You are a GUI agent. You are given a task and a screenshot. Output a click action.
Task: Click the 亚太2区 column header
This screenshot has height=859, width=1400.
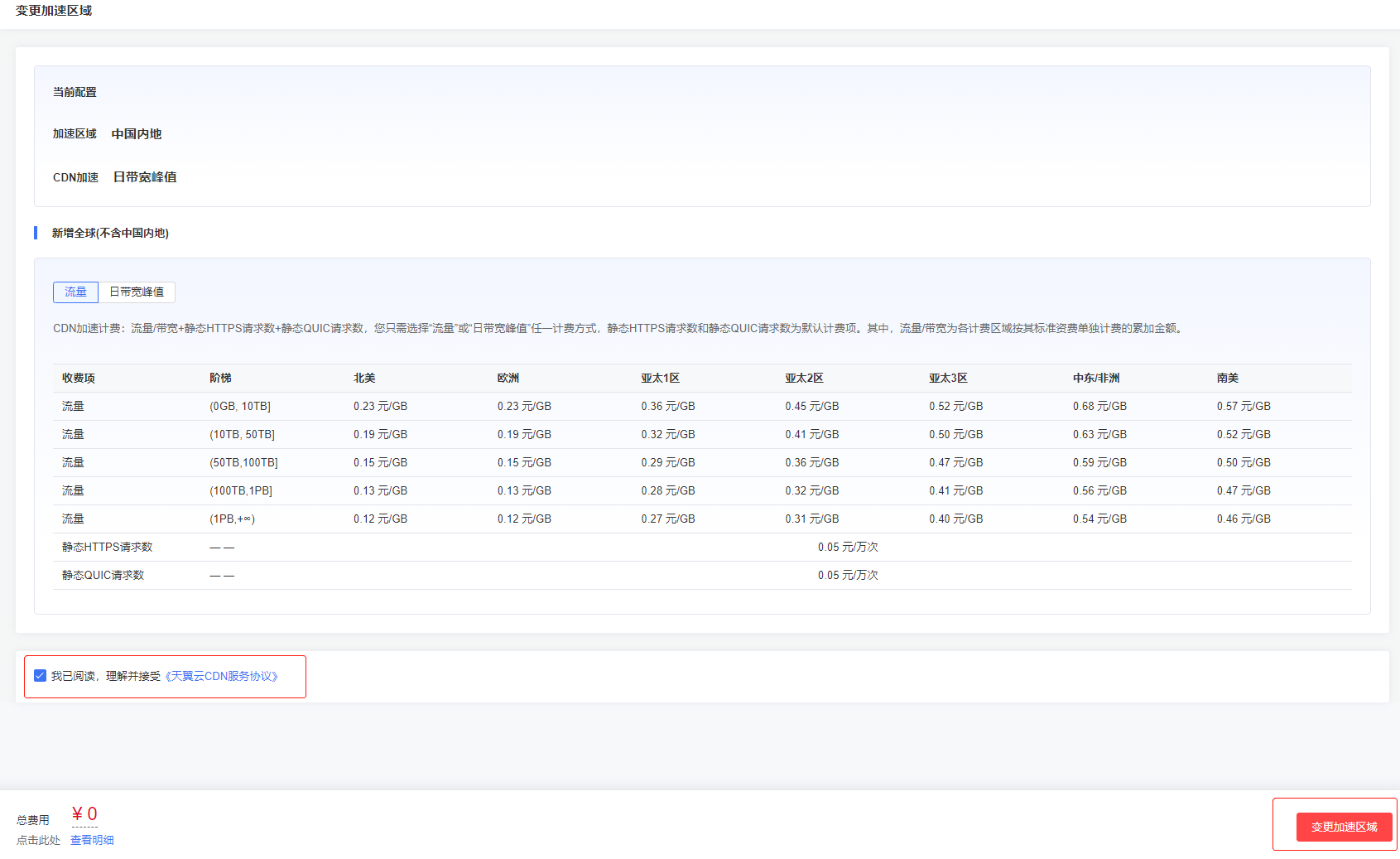[804, 378]
